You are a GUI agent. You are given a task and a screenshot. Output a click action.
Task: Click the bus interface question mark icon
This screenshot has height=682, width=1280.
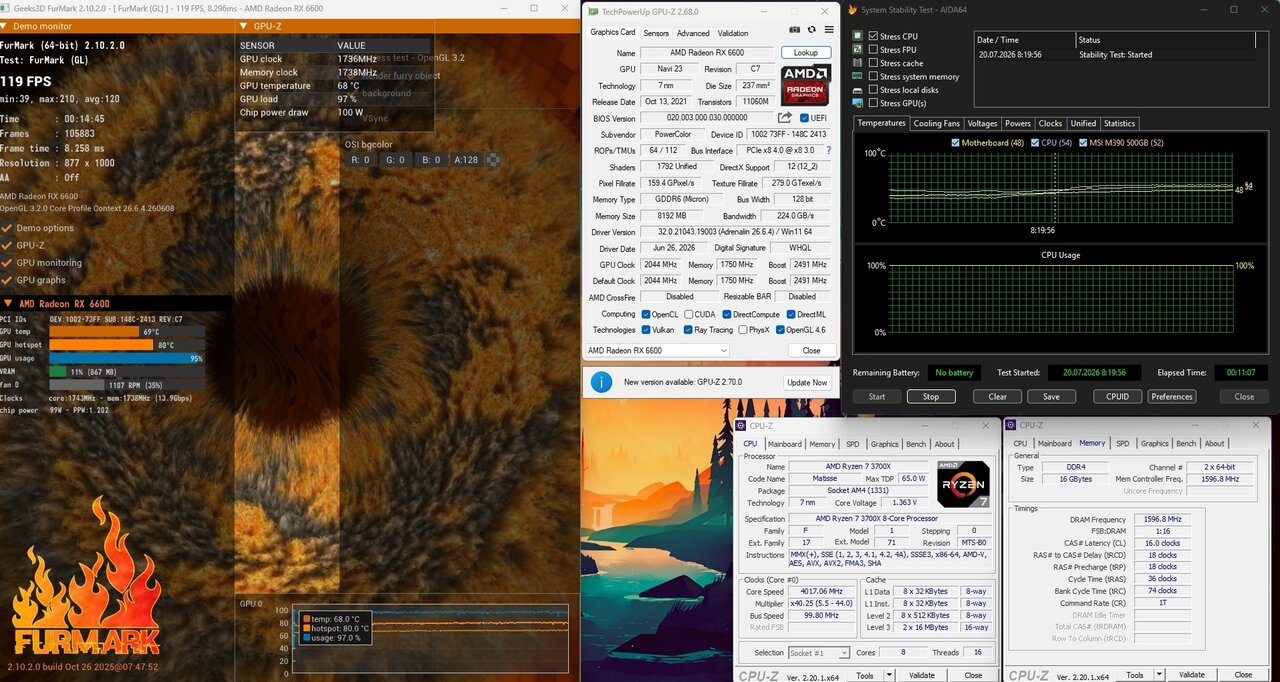[828, 150]
